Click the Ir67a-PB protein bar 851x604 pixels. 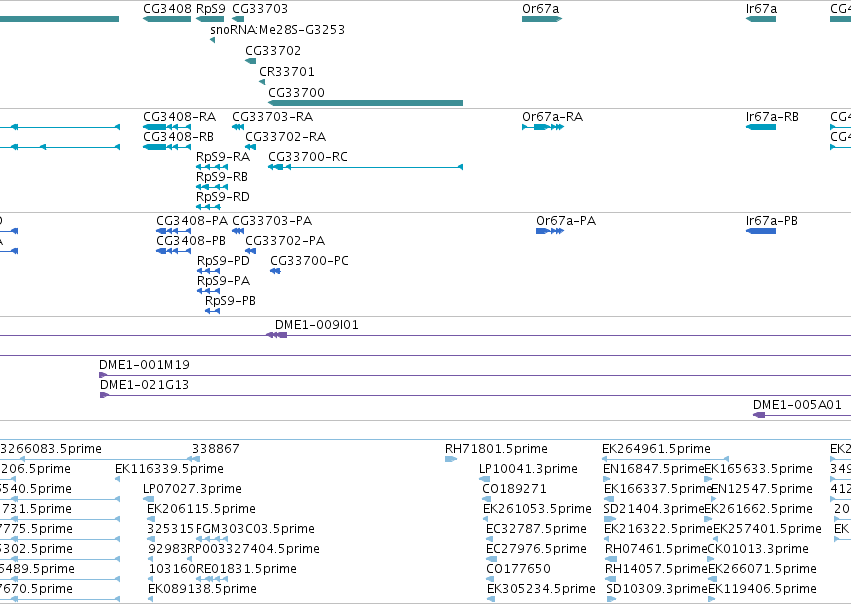tap(760, 231)
